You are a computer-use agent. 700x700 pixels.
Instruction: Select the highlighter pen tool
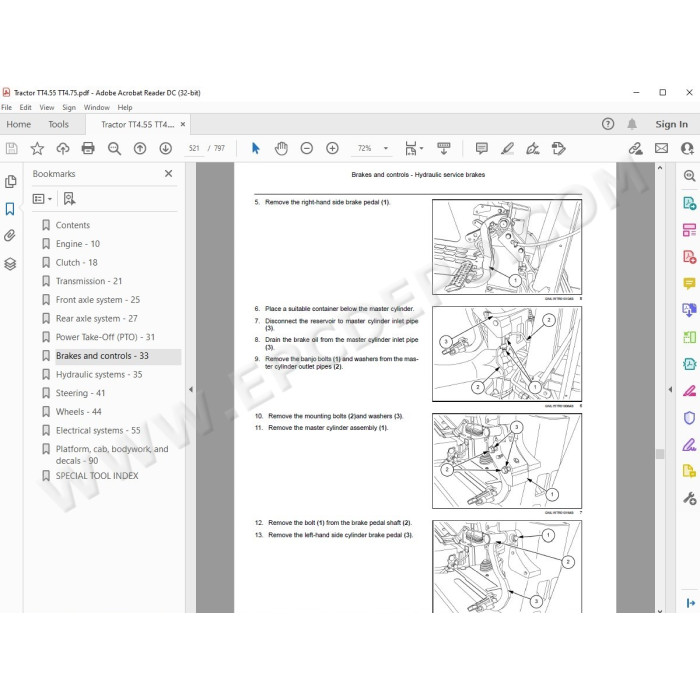507,148
